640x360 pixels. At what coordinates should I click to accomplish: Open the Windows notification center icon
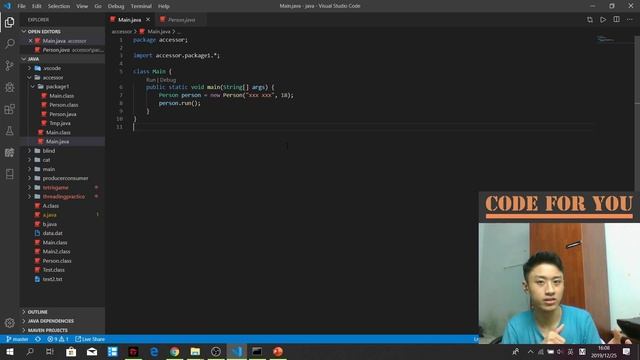[627, 352]
